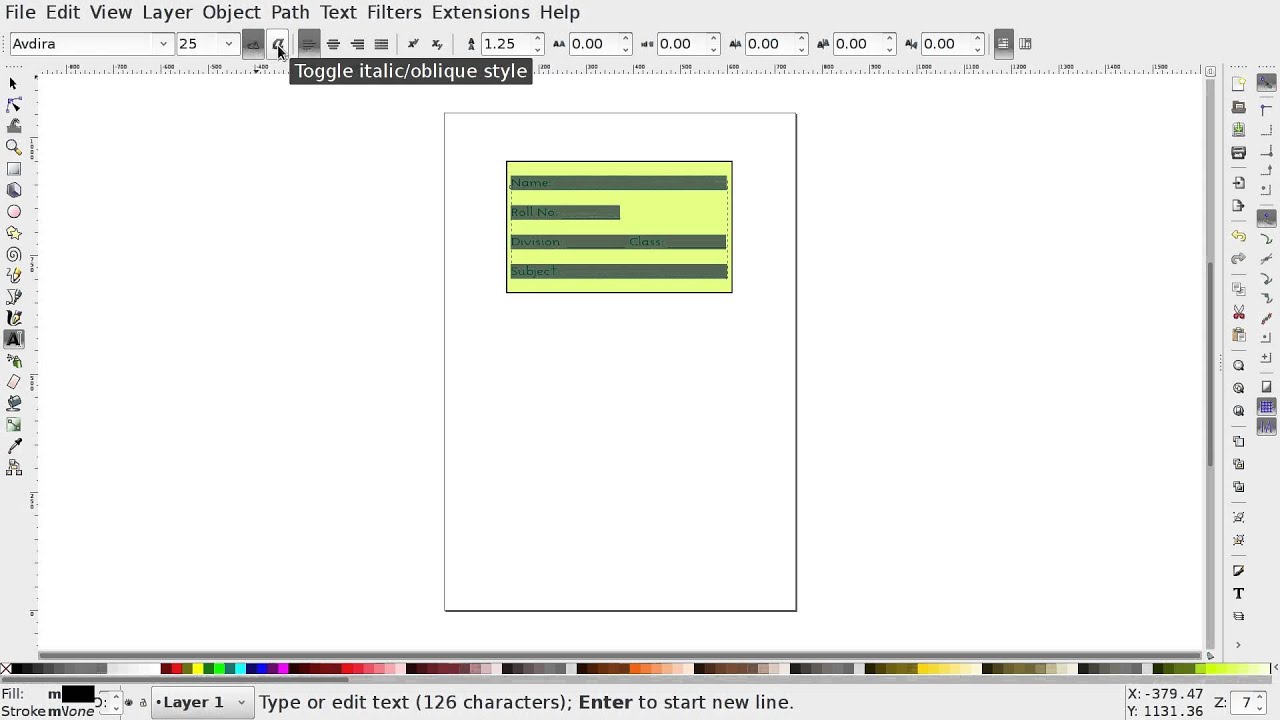Select the Node edit tool

[14, 105]
